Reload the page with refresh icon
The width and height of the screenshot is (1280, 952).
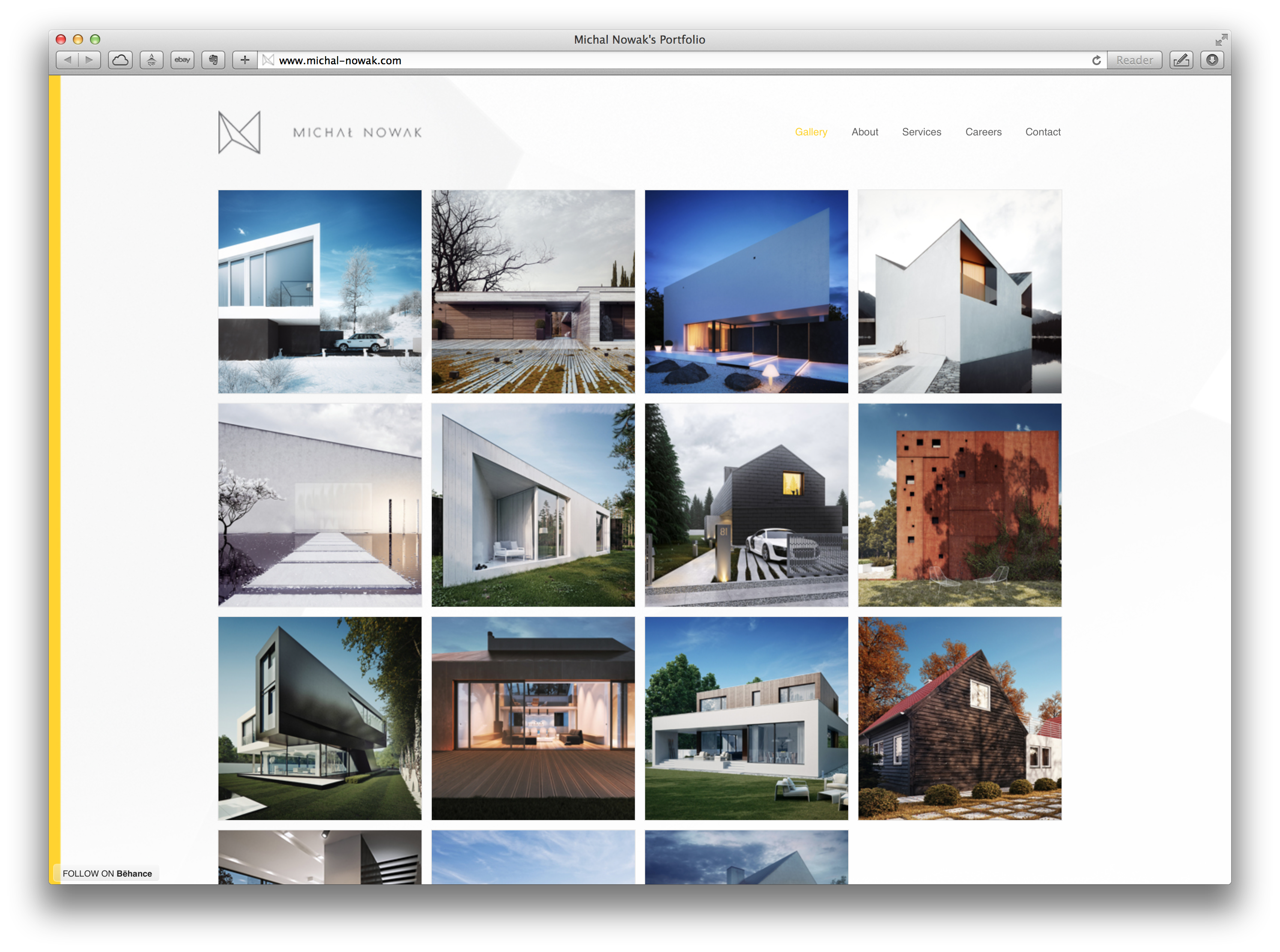tap(1096, 60)
